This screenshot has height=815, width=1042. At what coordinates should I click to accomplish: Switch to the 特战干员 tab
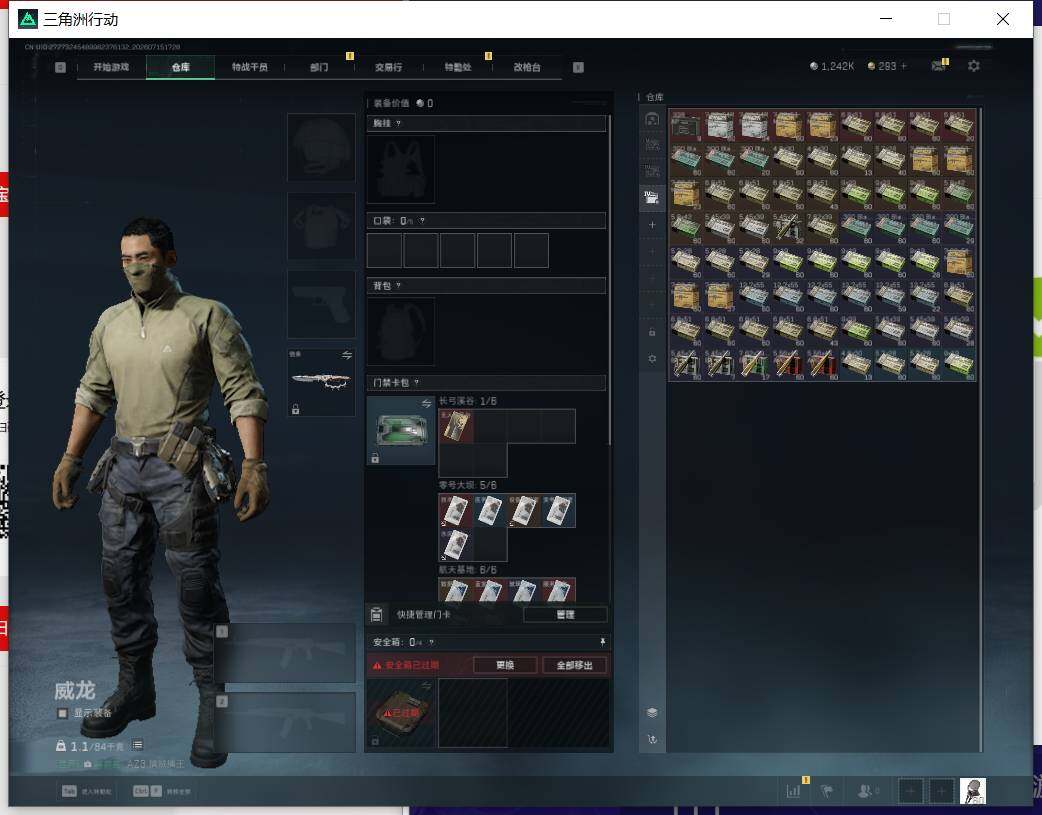click(x=249, y=67)
